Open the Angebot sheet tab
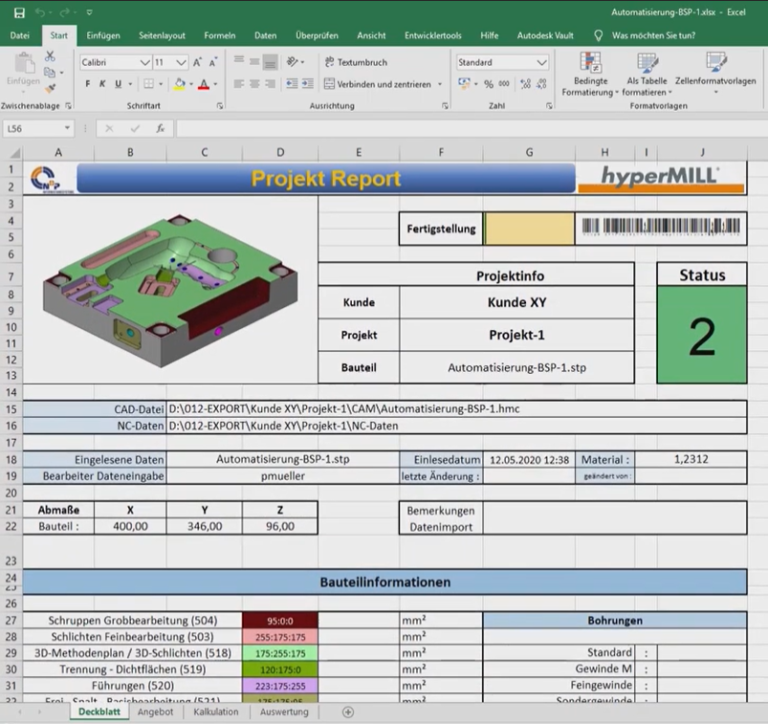The height and width of the screenshot is (724, 768). point(155,712)
